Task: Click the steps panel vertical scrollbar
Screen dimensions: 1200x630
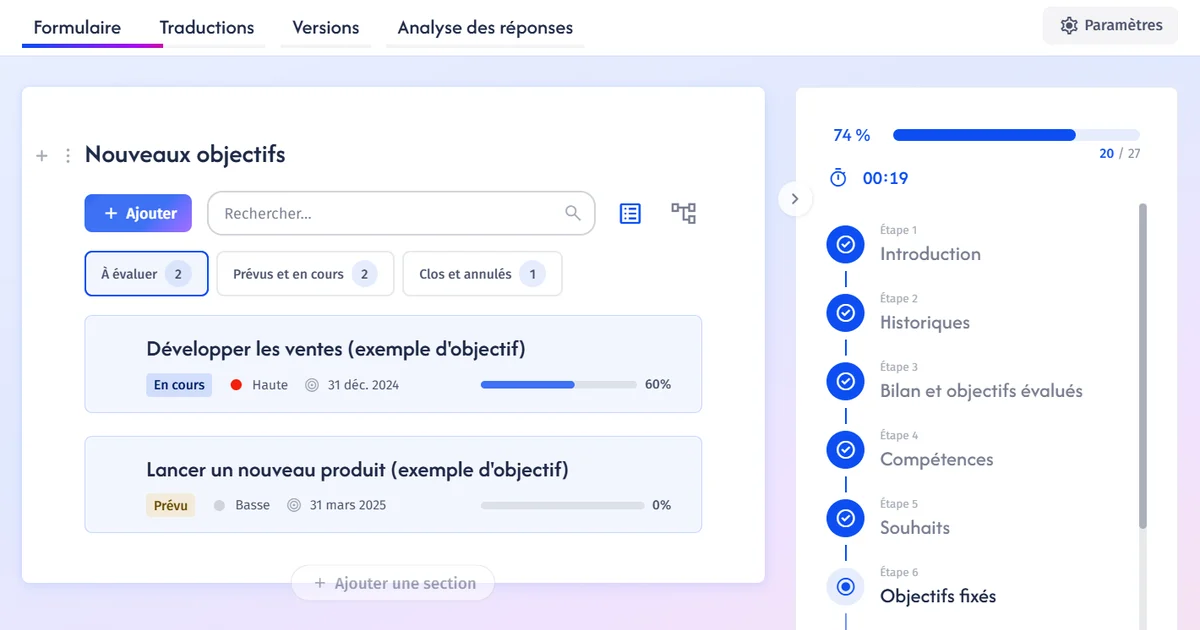Action: pos(1143,366)
